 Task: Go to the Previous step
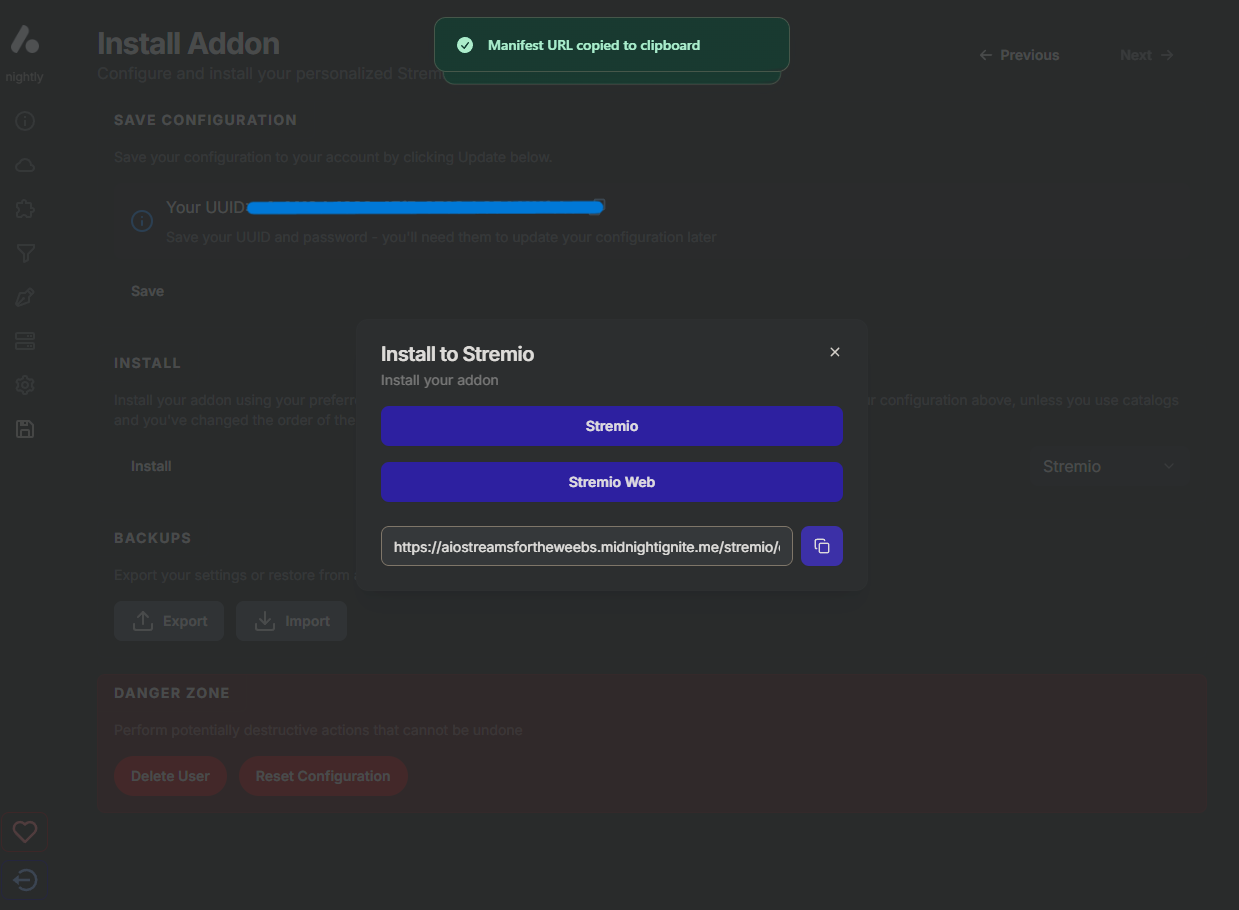point(1019,55)
